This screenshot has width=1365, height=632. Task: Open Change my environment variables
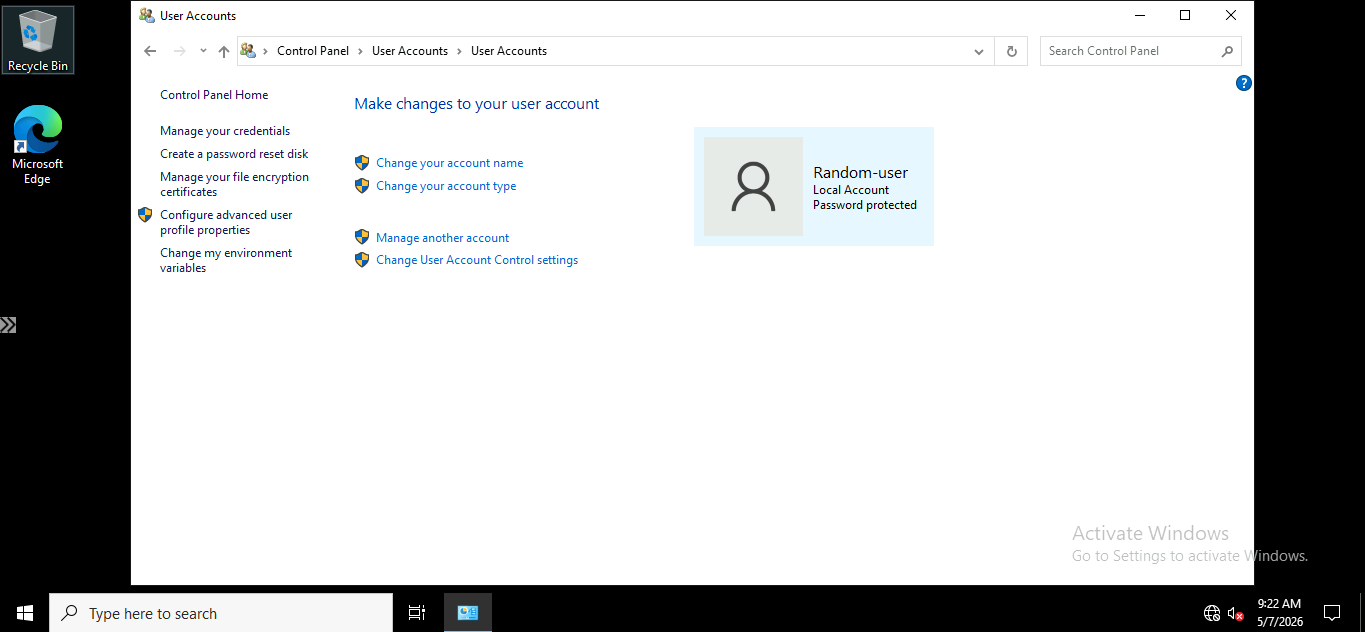pyautogui.click(x=226, y=260)
